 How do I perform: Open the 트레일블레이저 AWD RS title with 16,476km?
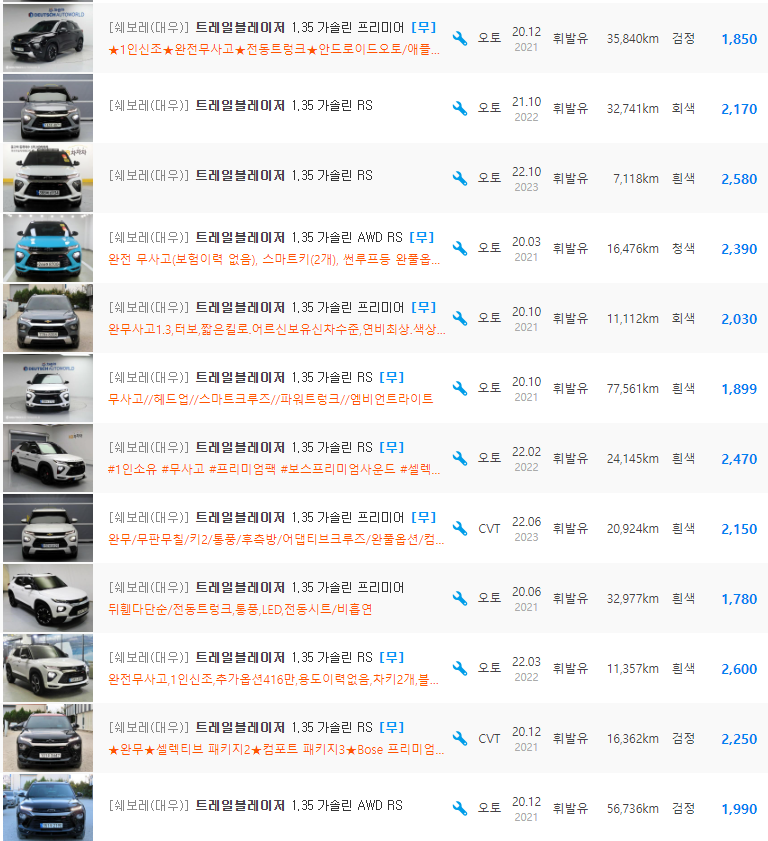255,237
